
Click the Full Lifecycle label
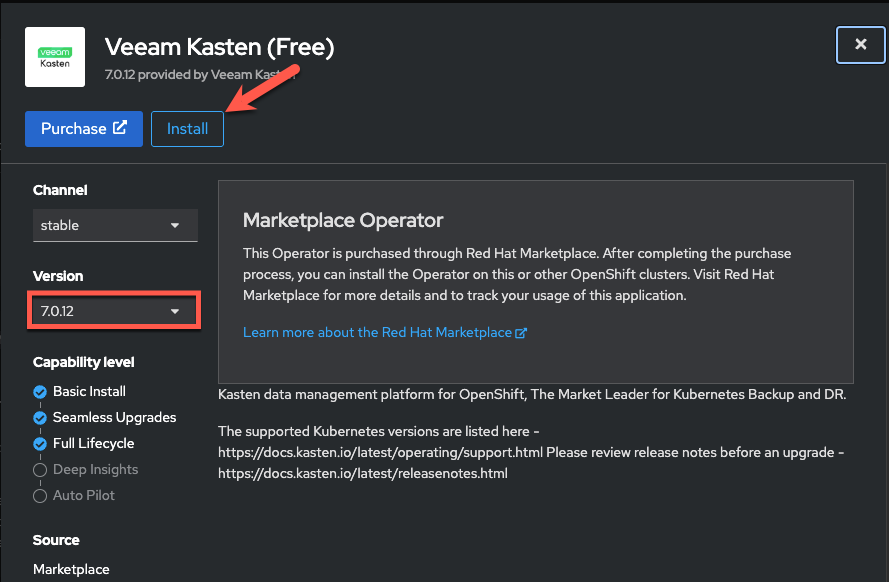[94, 443]
